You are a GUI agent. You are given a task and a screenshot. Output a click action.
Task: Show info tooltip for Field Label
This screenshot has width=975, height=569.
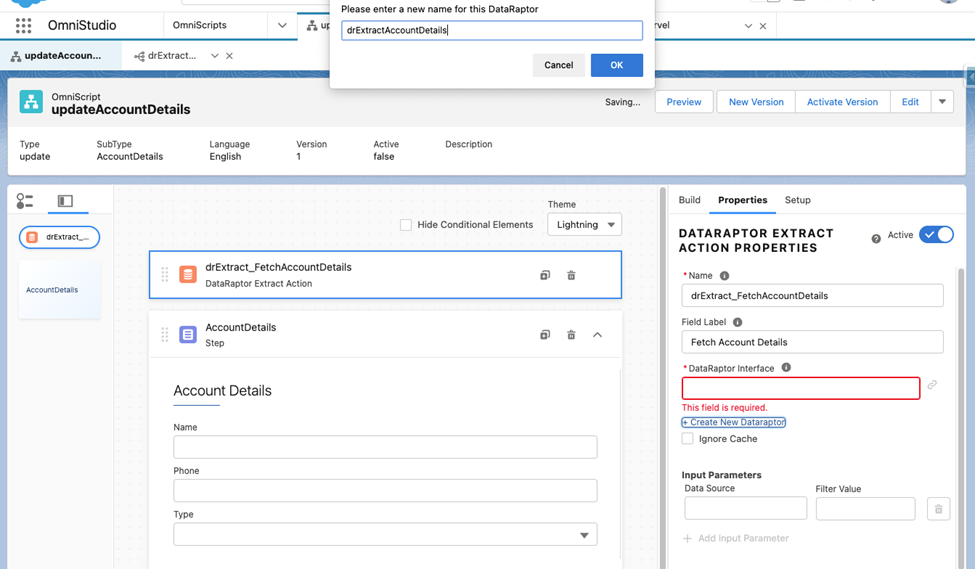pos(737,322)
